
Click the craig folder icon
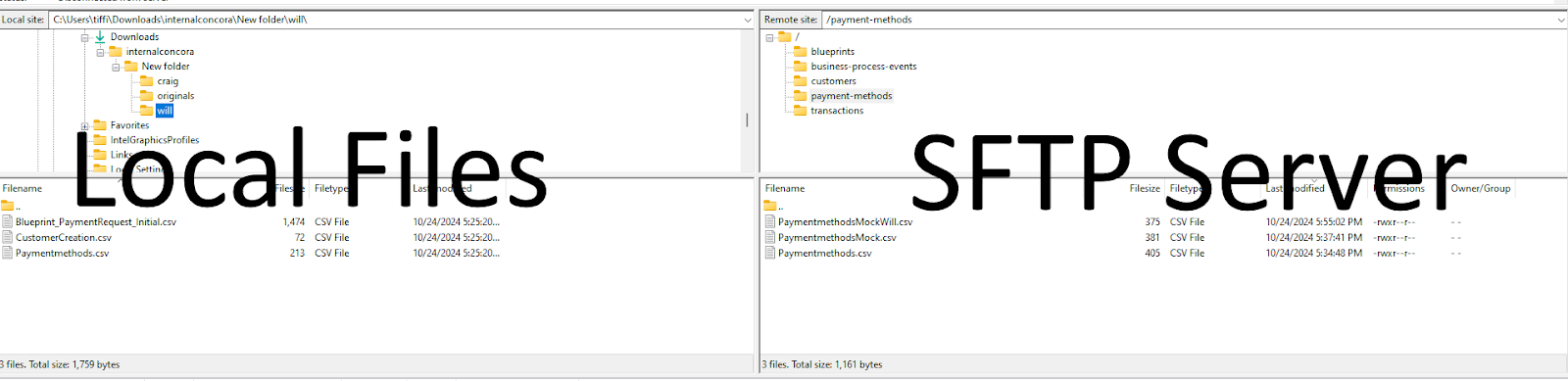click(146, 81)
